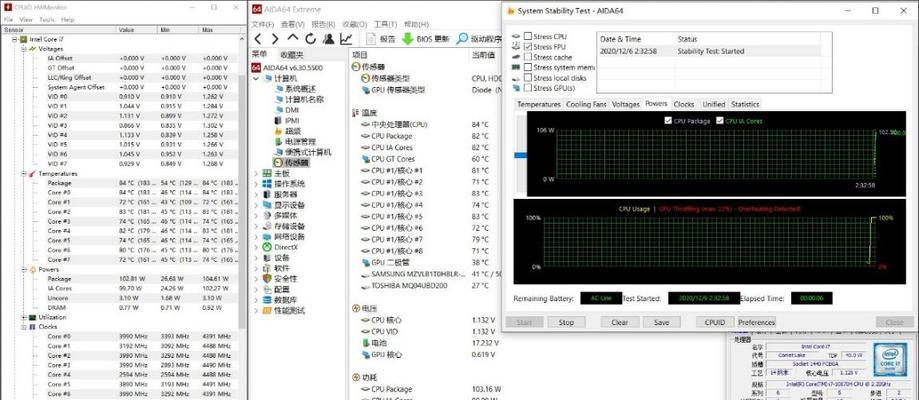Click the 操作系统 Windows logo icon
The height and width of the screenshot is (400, 919).
click(x=267, y=184)
